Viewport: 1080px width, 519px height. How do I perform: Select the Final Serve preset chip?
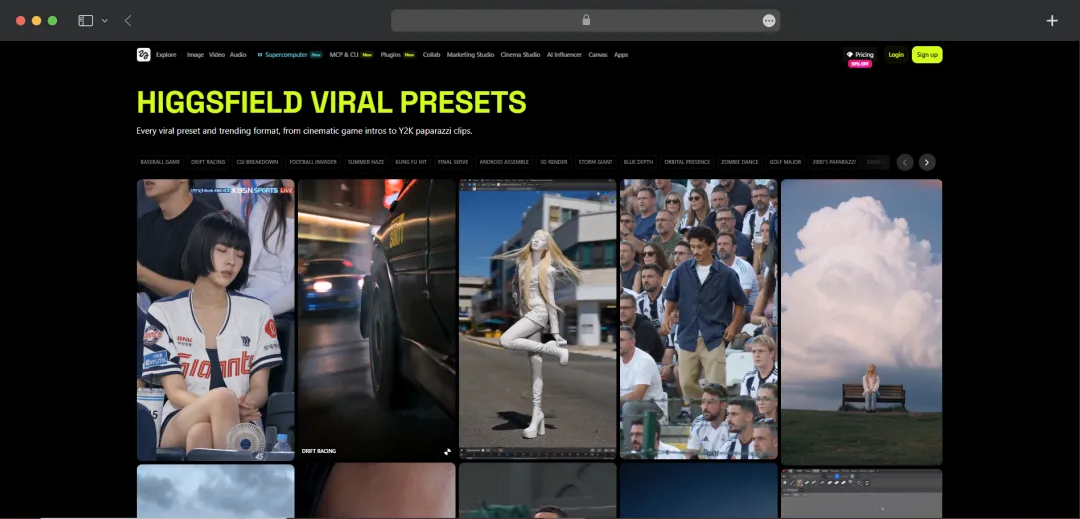point(453,162)
